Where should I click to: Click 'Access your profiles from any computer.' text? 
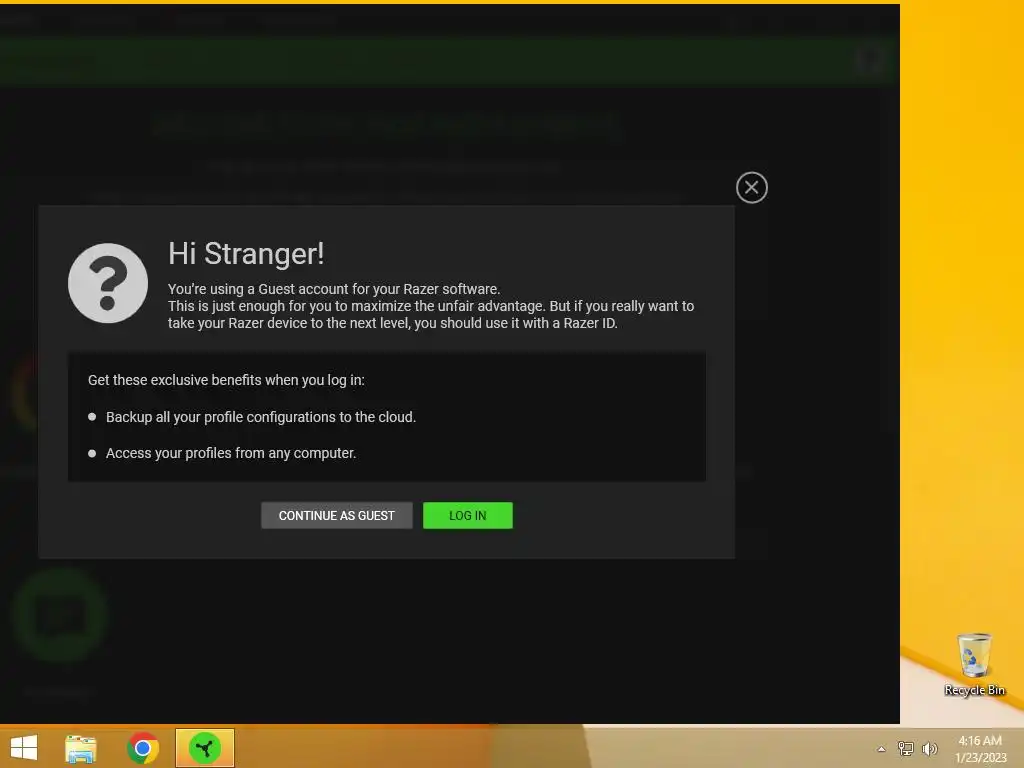click(231, 453)
